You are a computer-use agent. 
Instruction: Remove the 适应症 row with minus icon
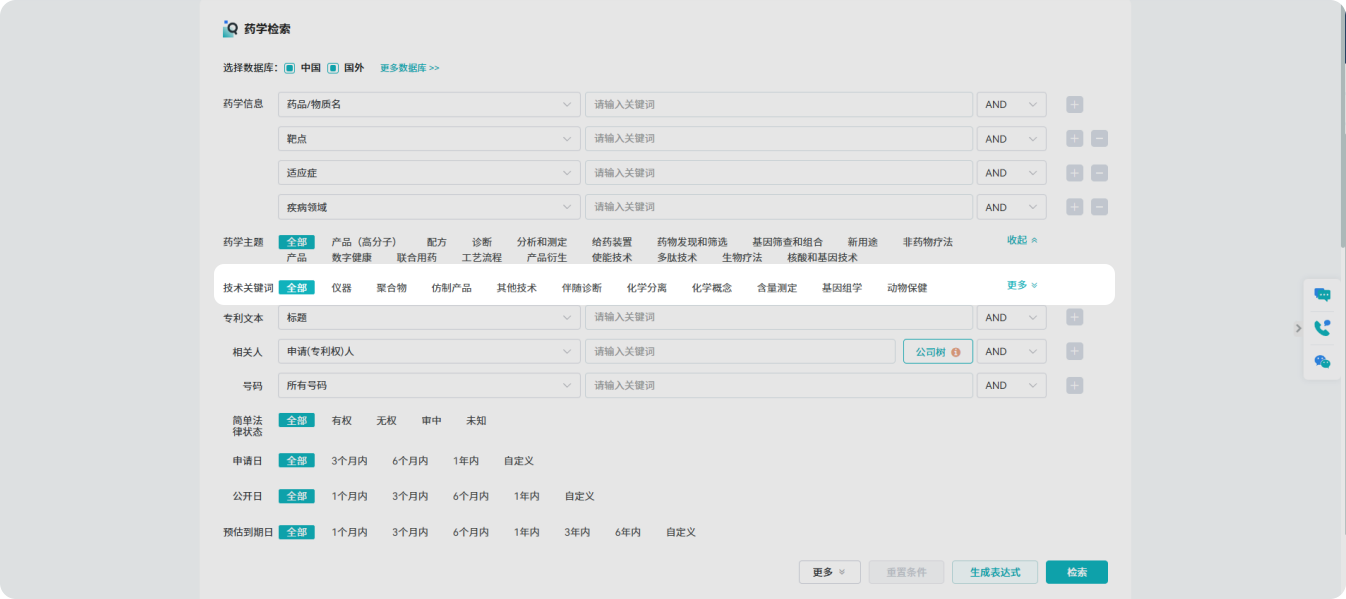[x=1099, y=173]
